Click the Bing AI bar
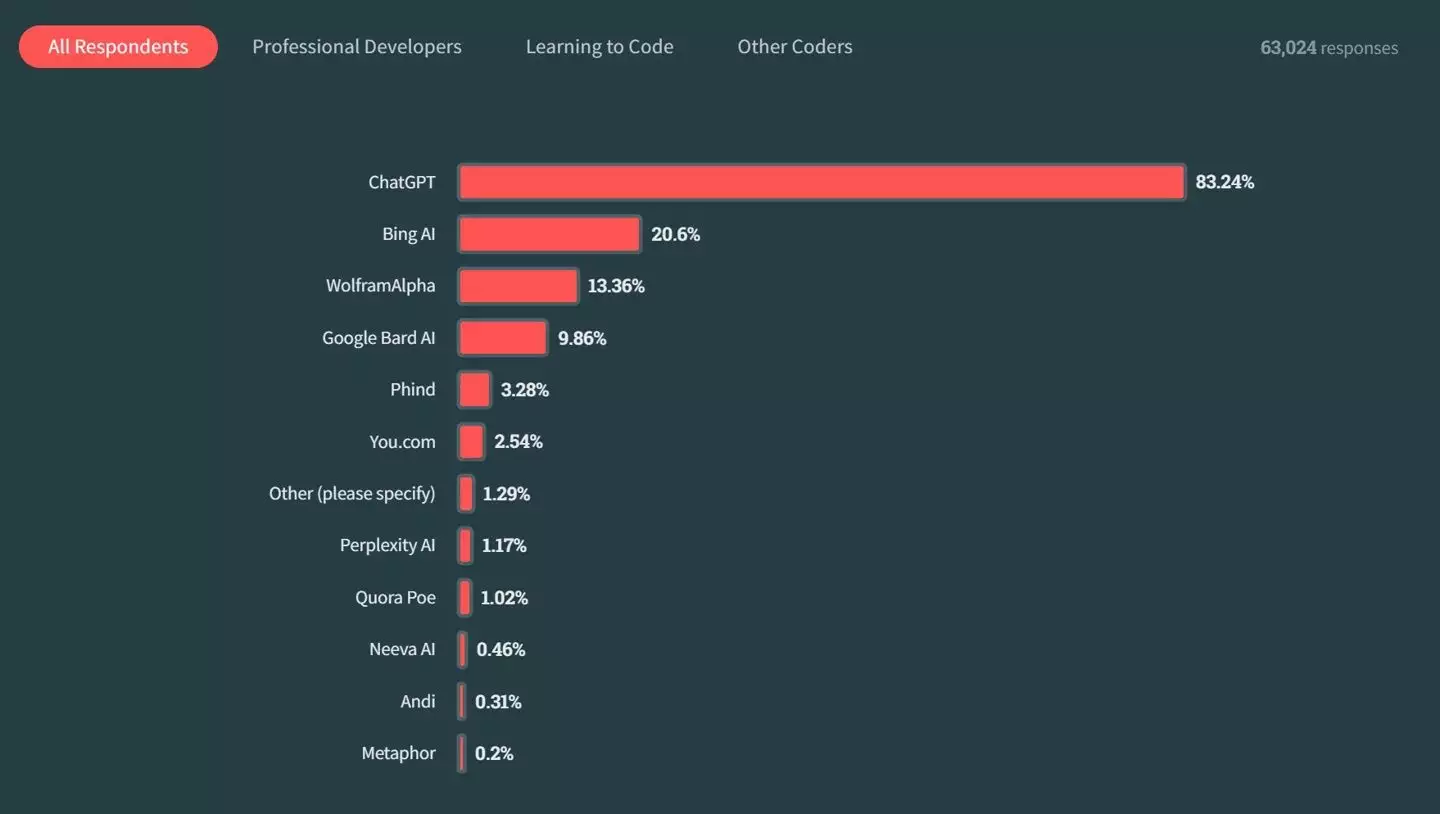1440x814 pixels. point(549,234)
